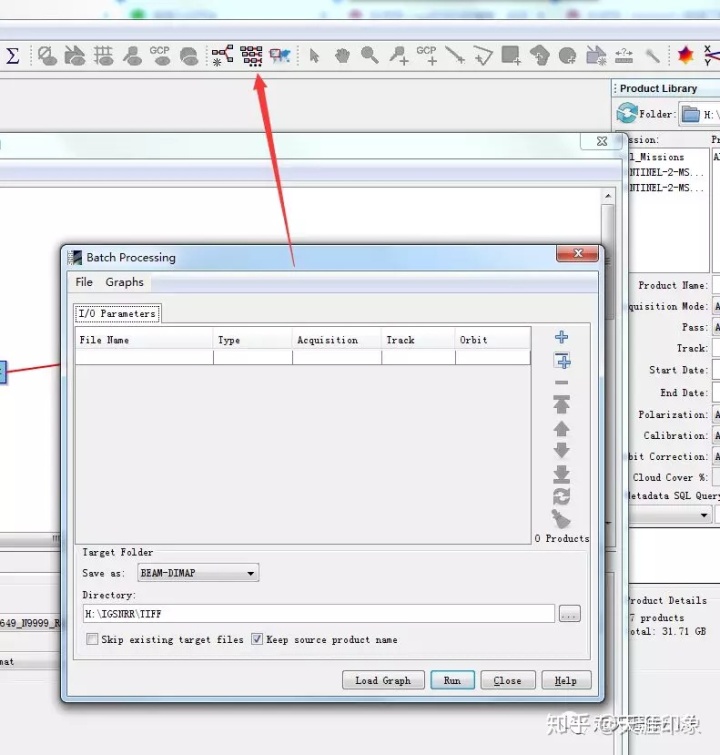Viewport: 720px width, 755px height.
Task: Move product to bottom of list
Action: 561,474
